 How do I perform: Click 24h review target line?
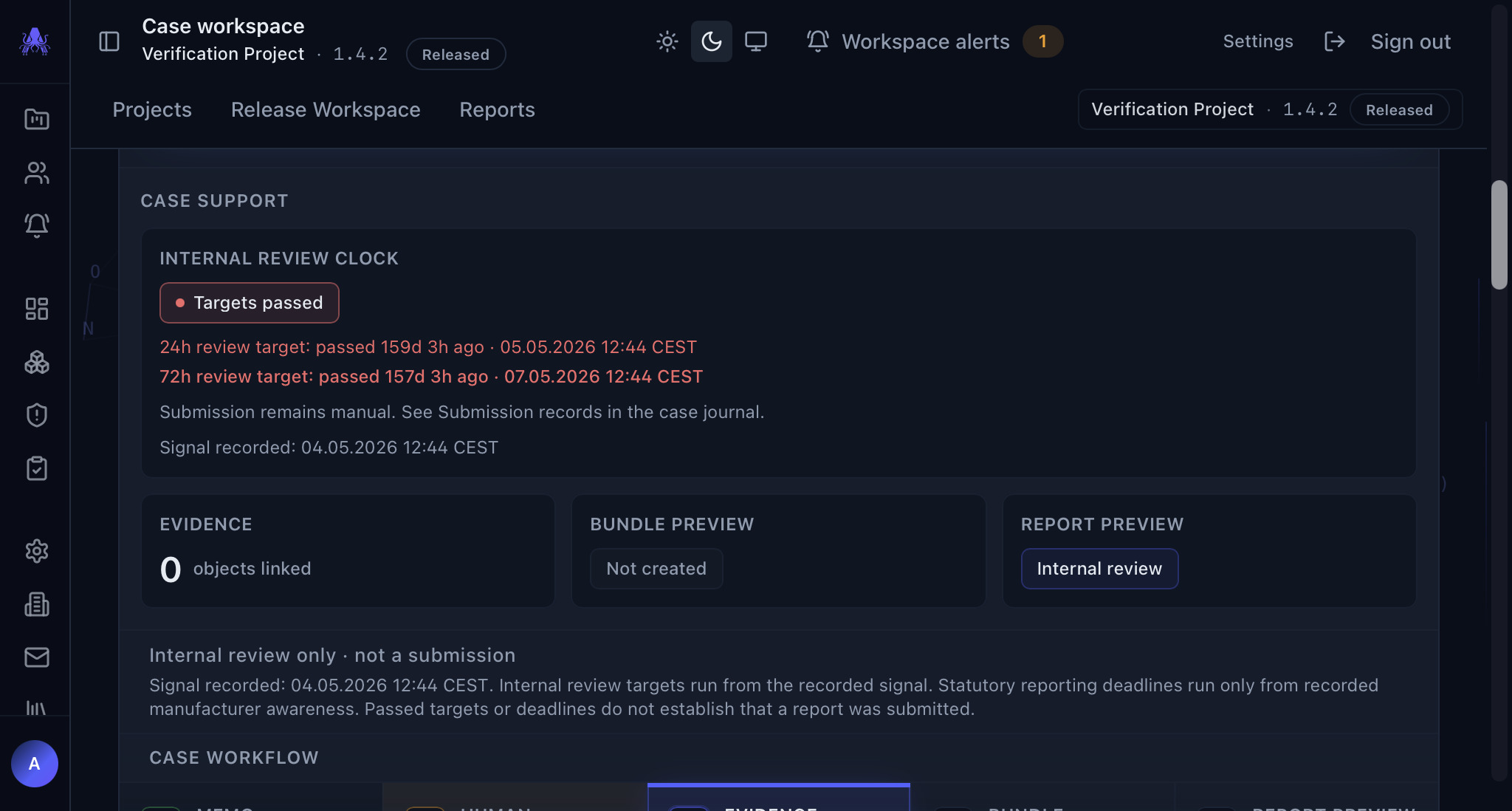coord(428,347)
